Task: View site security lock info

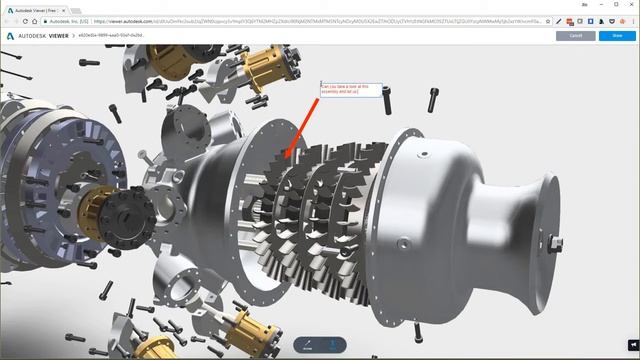Action: click(46, 21)
